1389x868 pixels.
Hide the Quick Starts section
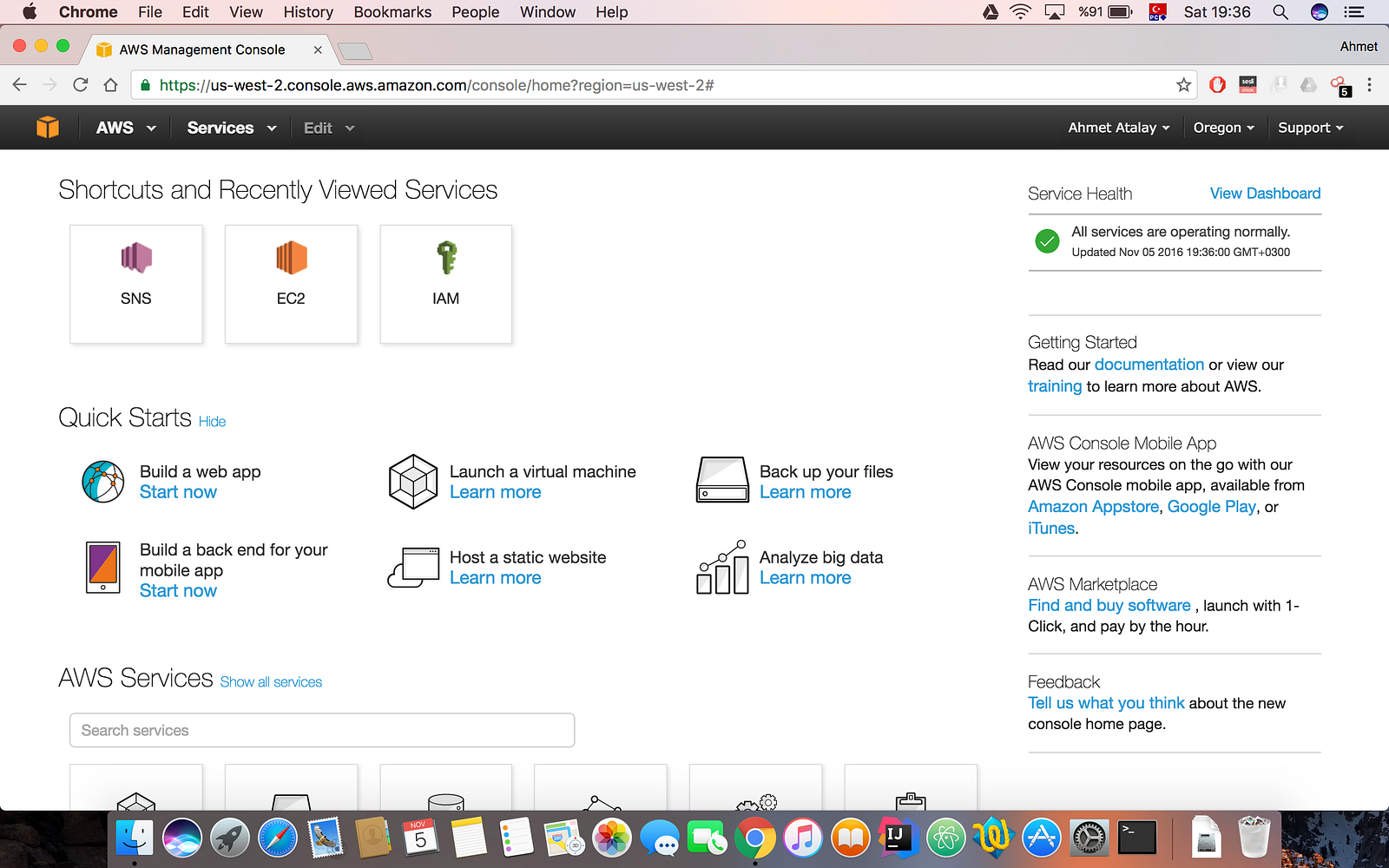click(x=212, y=421)
